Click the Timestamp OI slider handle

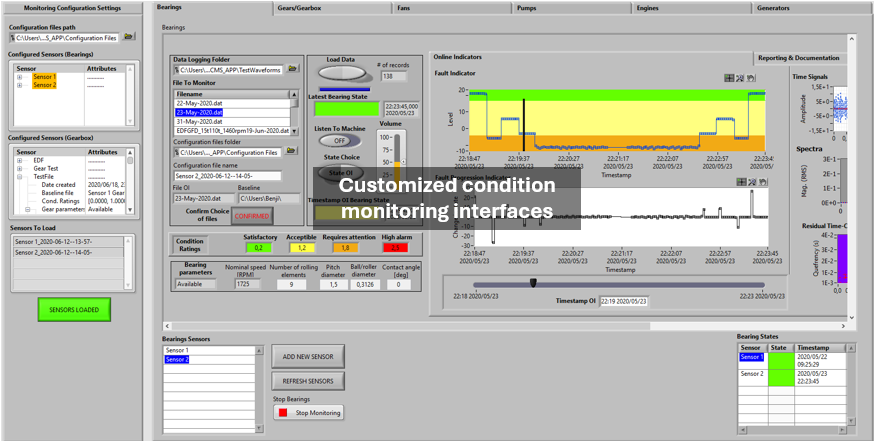533,283
